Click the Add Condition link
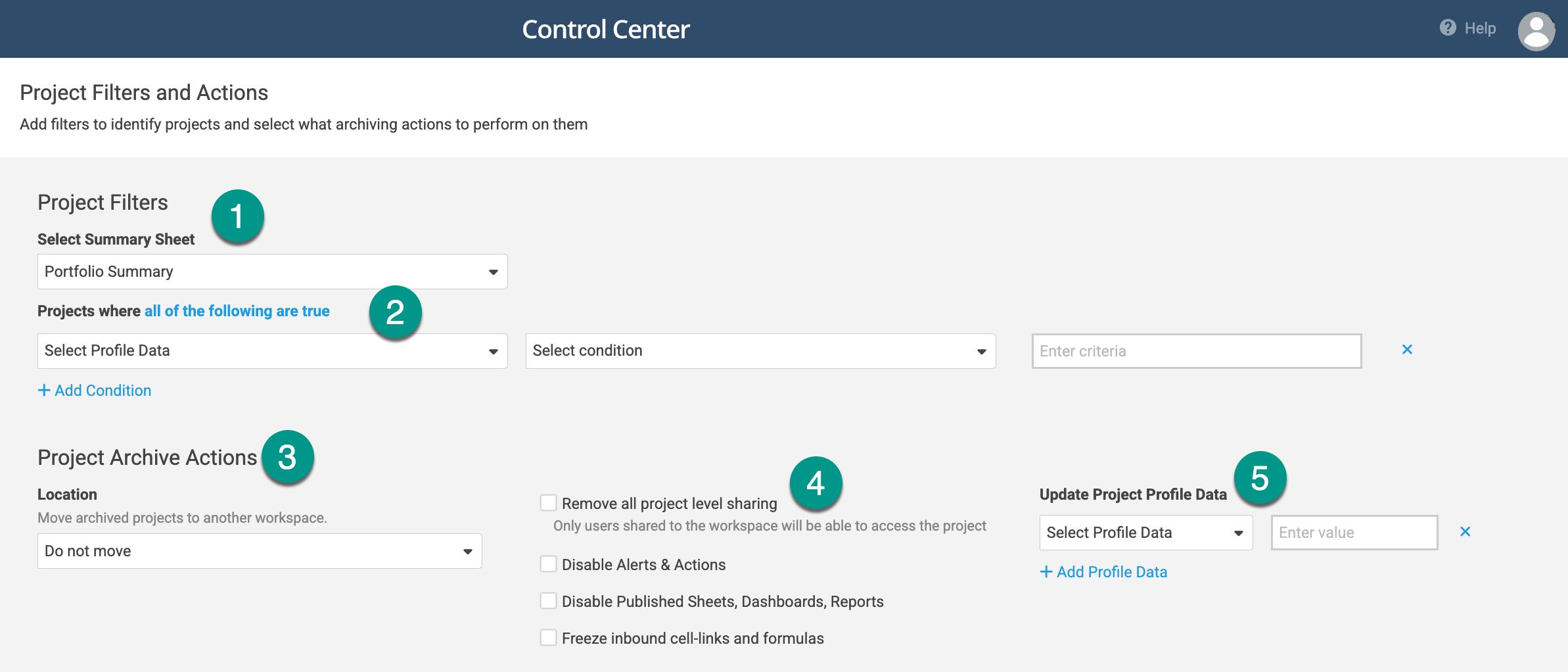The width and height of the screenshot is (1568, 672). pos(102,390)
